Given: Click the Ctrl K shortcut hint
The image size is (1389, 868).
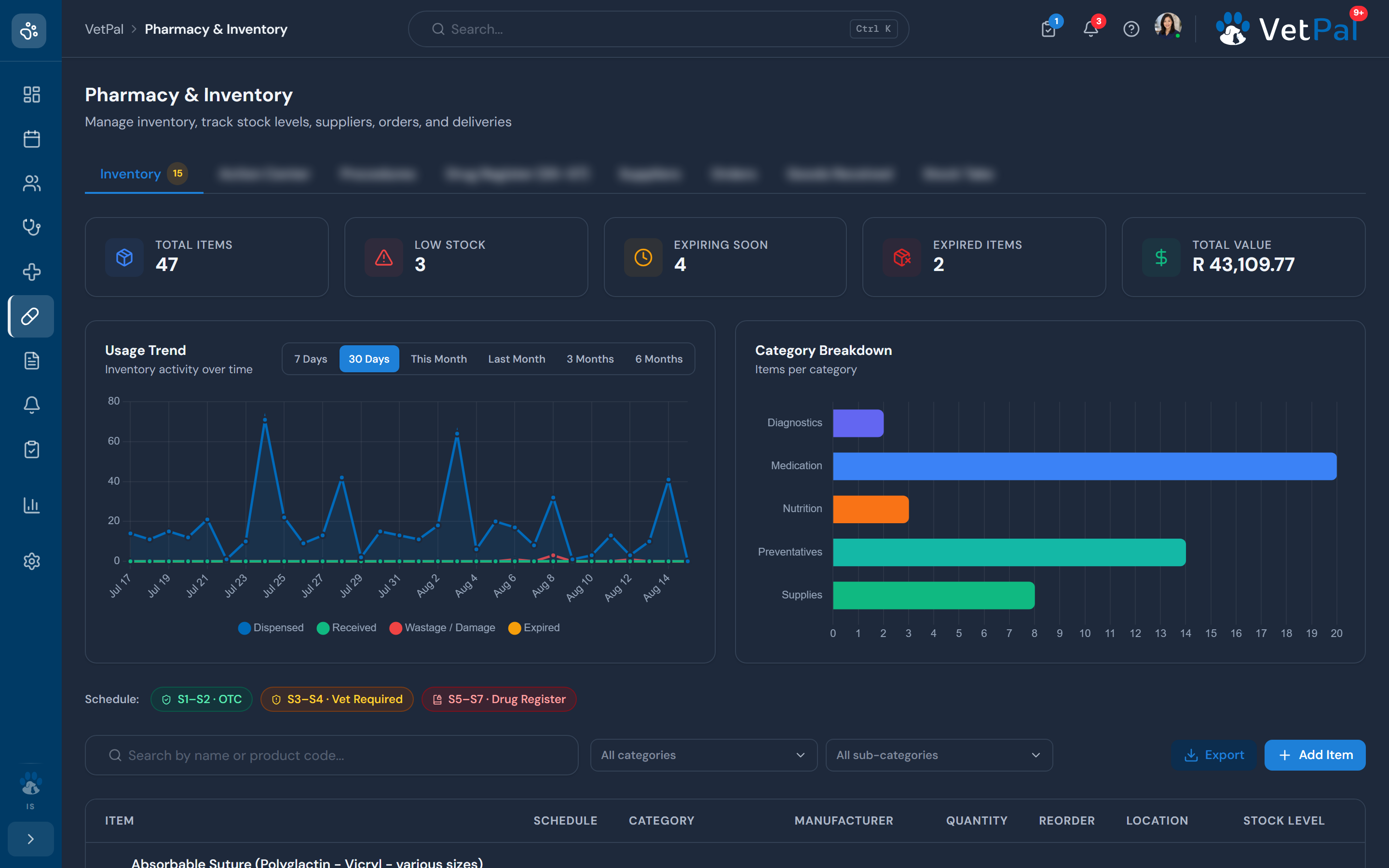Looking at the screenshot, I should coord(873,29).
